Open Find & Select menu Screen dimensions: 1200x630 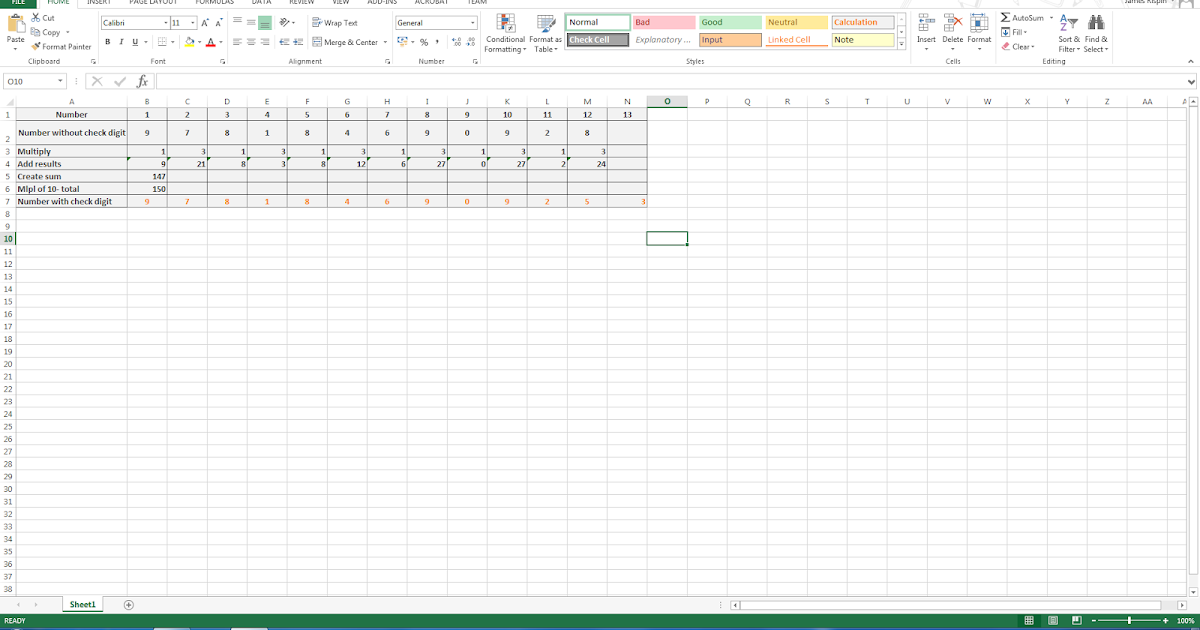[x=1096, y=34]
